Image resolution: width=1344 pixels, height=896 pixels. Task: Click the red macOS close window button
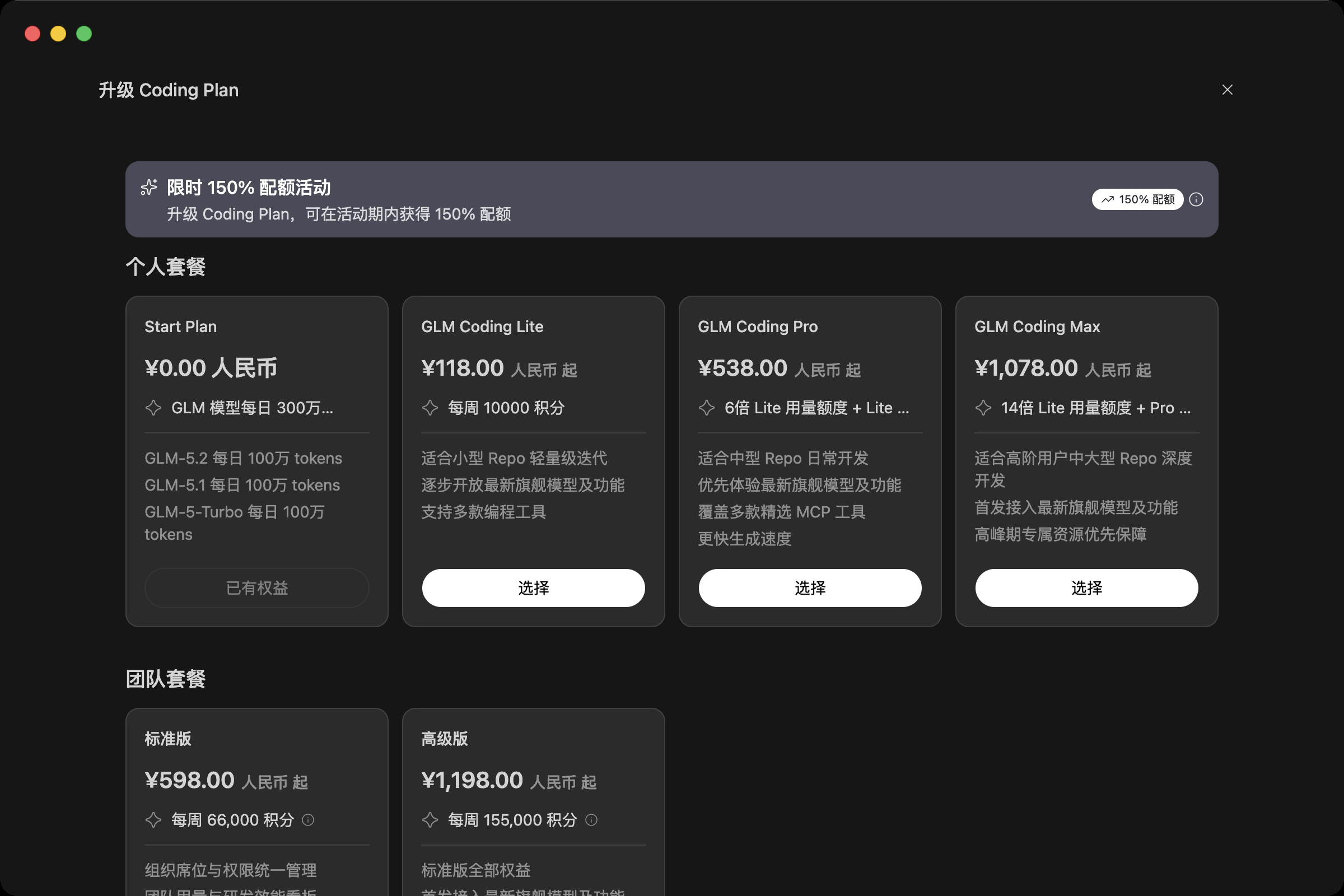pyautogui.click(x=32, y=34)
